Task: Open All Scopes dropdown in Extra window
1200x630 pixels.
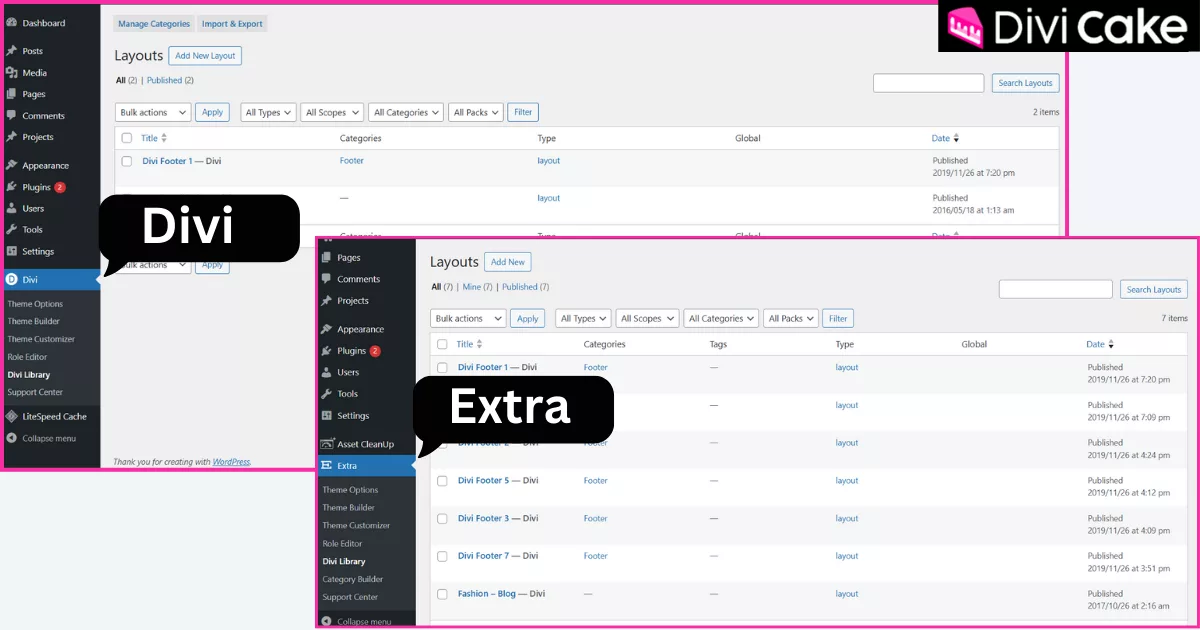Action: 647,319
